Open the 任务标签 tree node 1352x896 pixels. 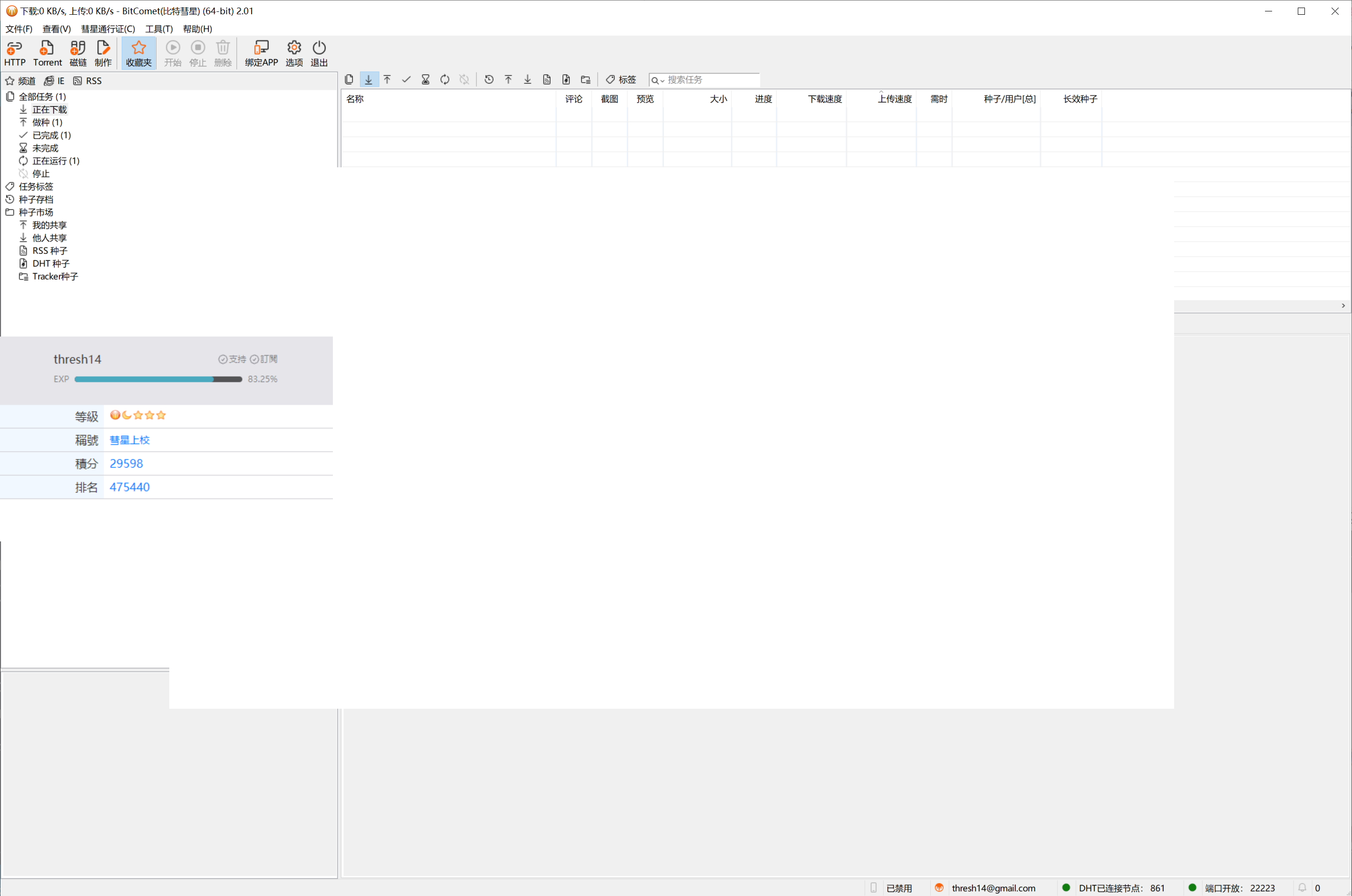pos(36,187)
